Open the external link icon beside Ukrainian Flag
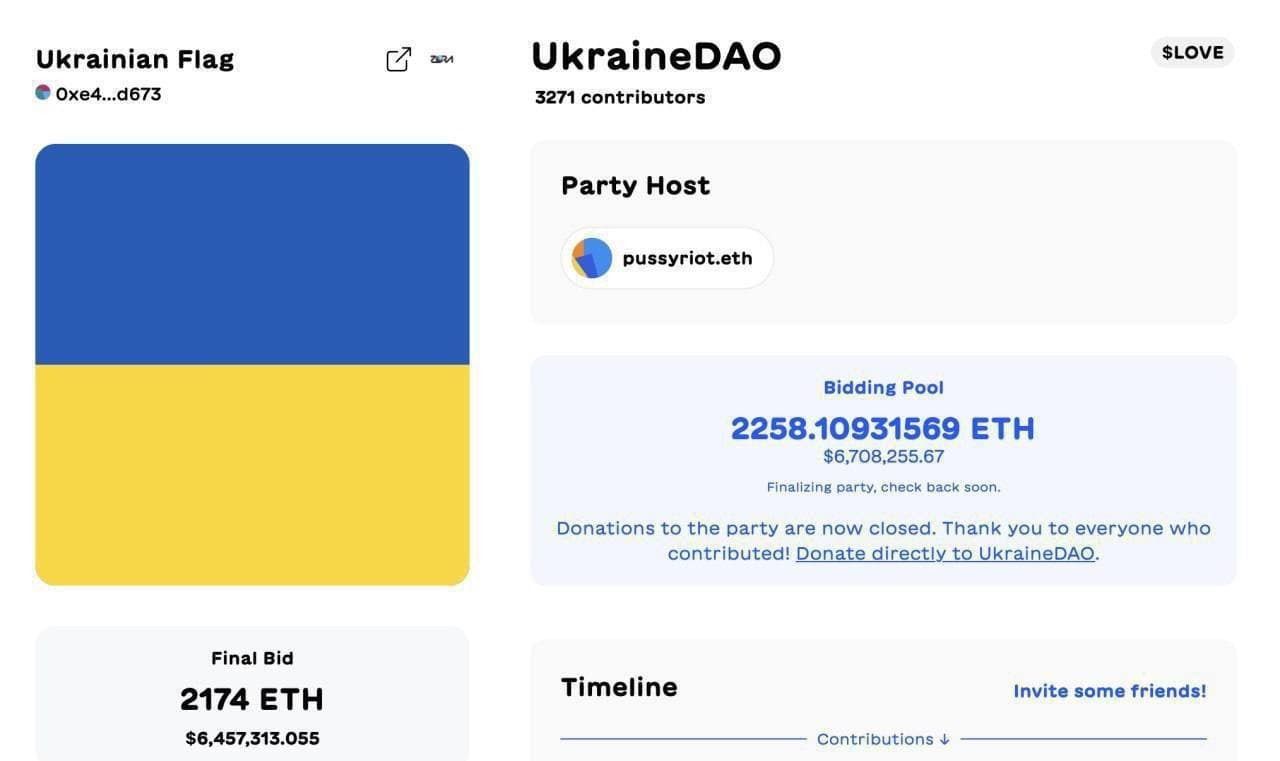The image size is (1280, 761). [x=398, y=60]
